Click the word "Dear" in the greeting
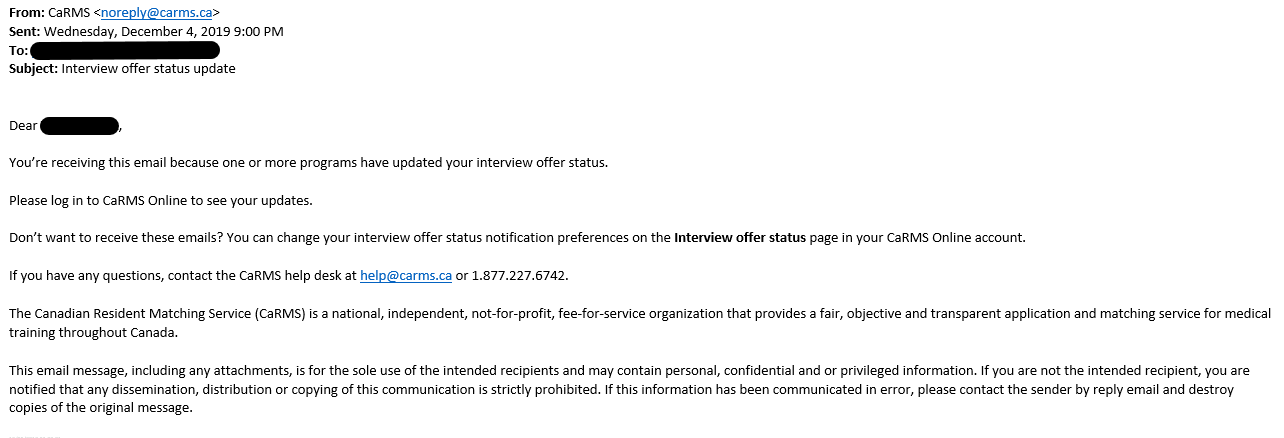1284x438 pixels. tap(23, 125)
